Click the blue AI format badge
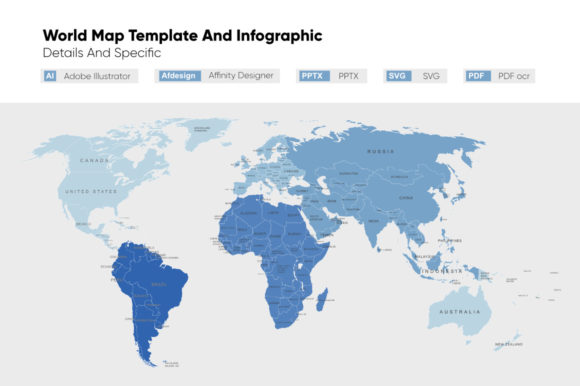Image resolution: width=580 pixels, height=386 pixels. pyautogui.click(x=50, y=76)
